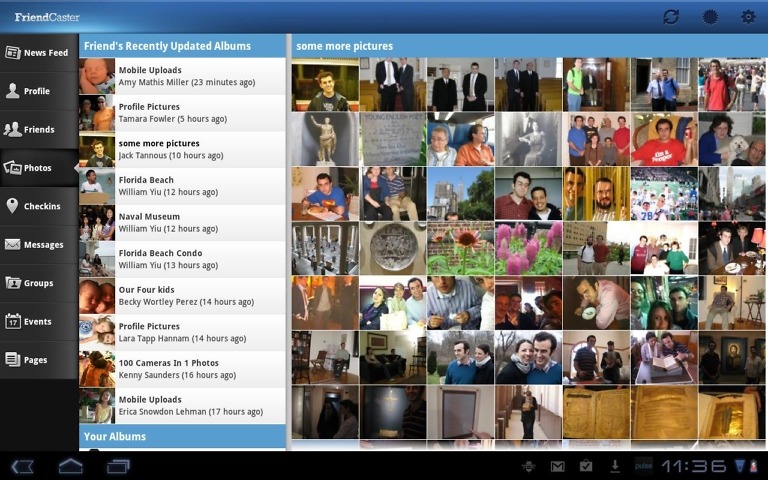Tap the refresh icon in top bar
This screenshot has height=480, width=768.
click(x=671, y=17)
